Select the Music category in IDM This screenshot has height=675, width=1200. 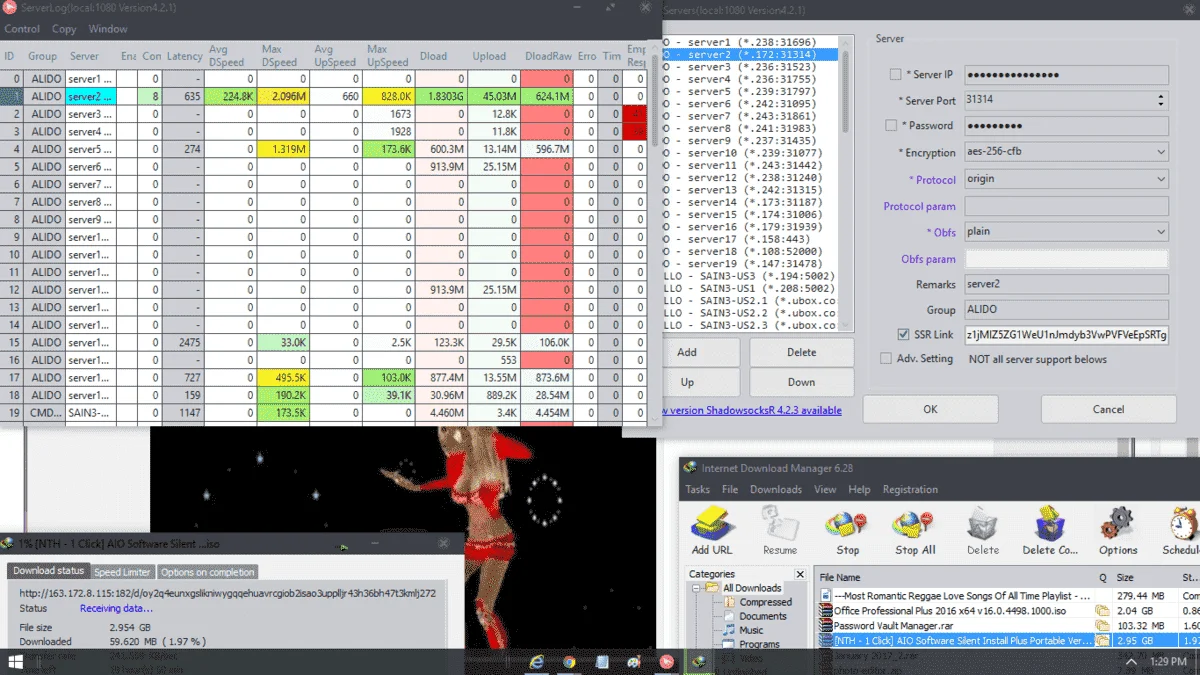(751, 630)
